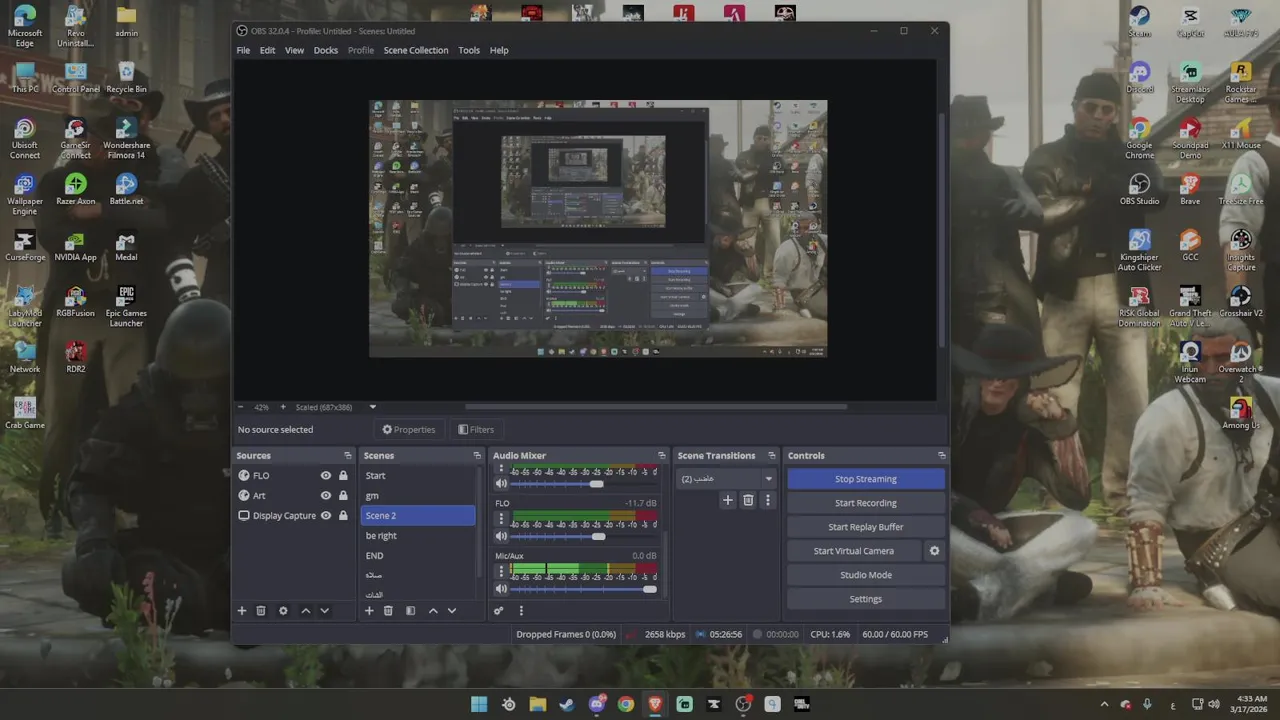Click the Stop Streaming button
The height and width of the screenshot is (720, 1280).
[866, 479]
